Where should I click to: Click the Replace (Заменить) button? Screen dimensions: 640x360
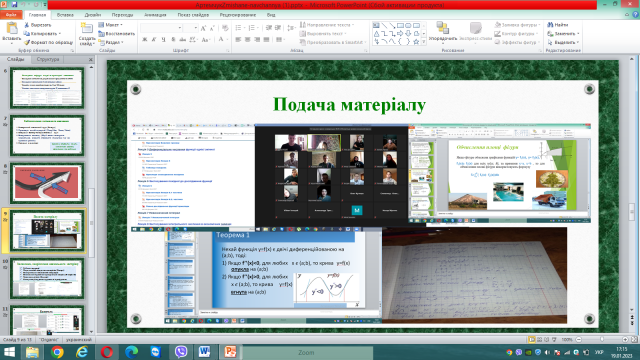click(x=563, y=33)
